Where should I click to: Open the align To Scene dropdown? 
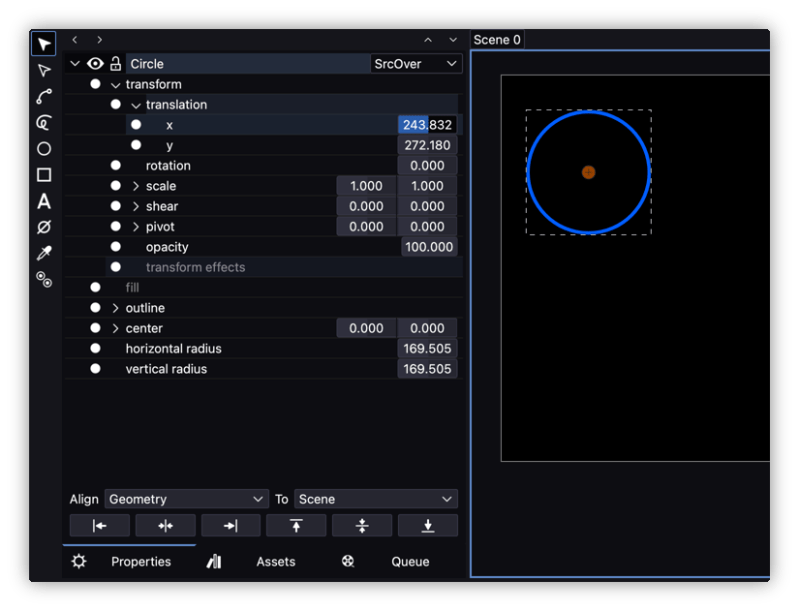(x=376, y=499)
